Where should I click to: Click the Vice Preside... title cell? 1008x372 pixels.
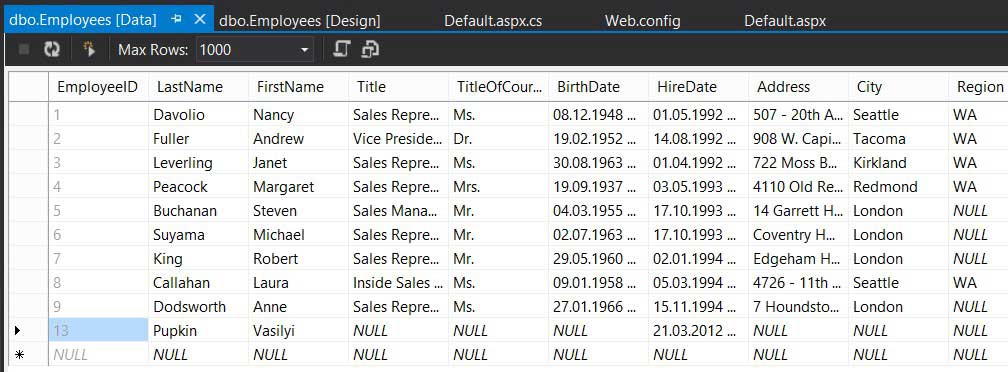click(399, 139)
